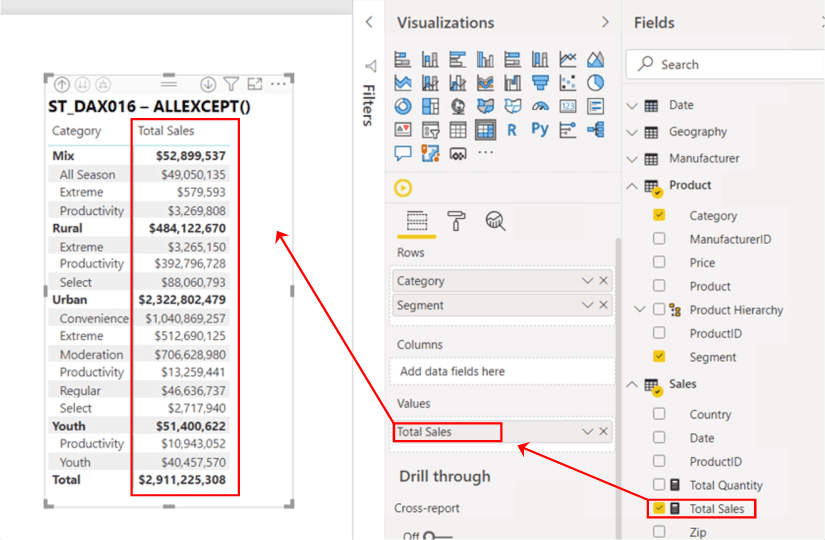This screenshot has width=825, height=540.
Task: Uncheck the Segment field checkbox
Action: pos(659,356)
